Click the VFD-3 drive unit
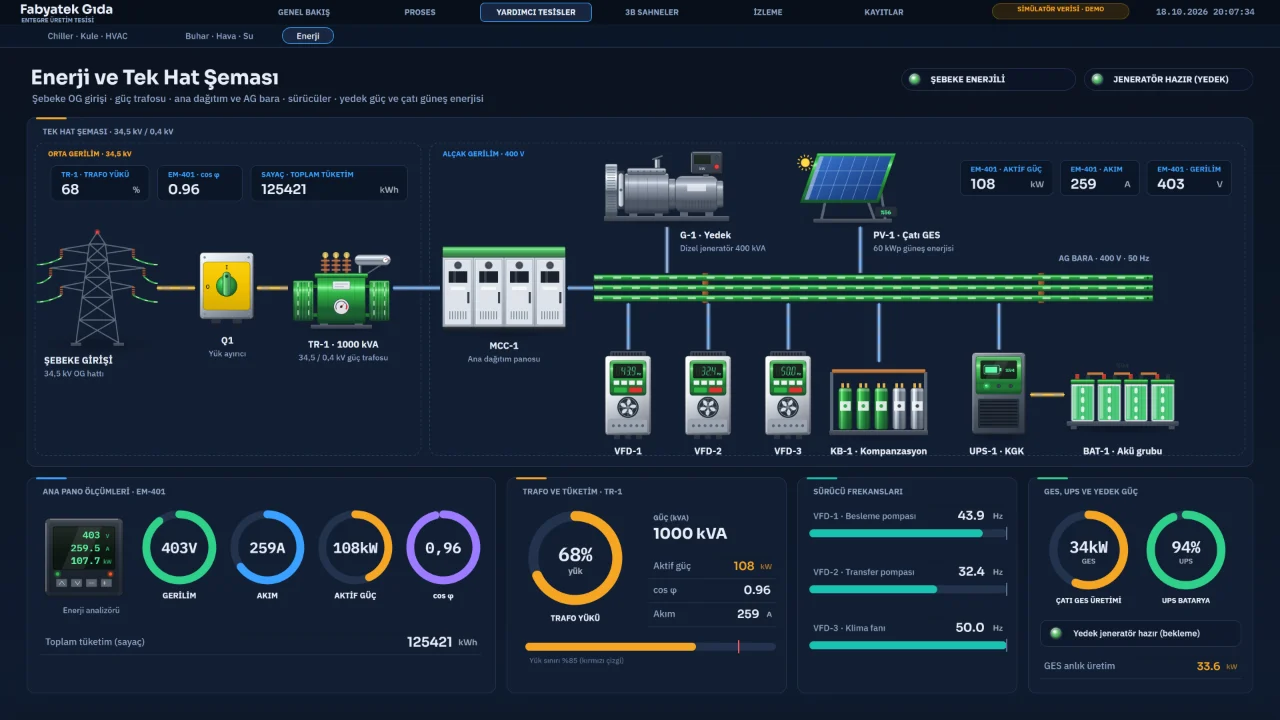The image size is (1280, 720). 788,395
